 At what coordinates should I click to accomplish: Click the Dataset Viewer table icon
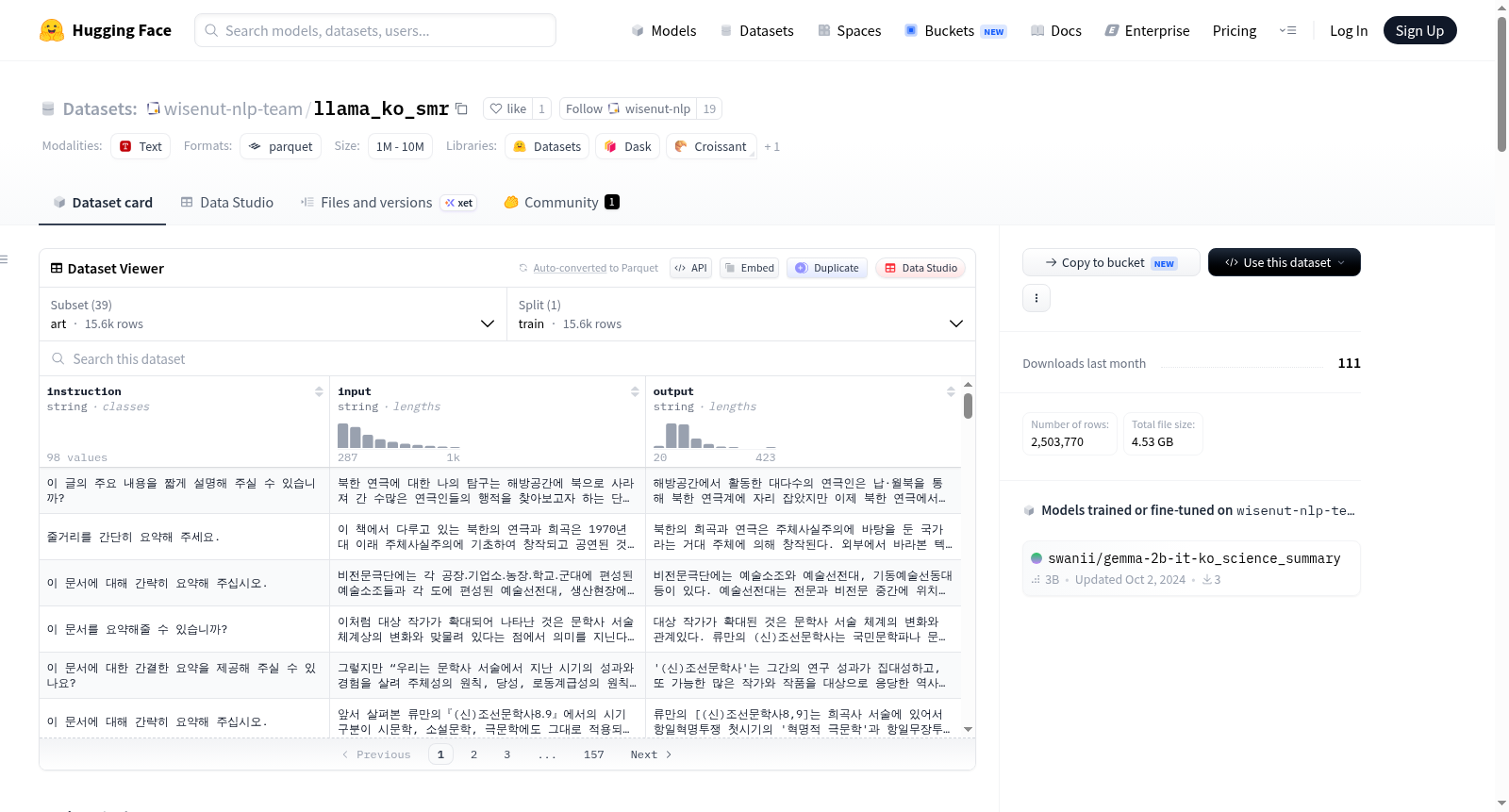pyautogui.click(x=57, y=268)
